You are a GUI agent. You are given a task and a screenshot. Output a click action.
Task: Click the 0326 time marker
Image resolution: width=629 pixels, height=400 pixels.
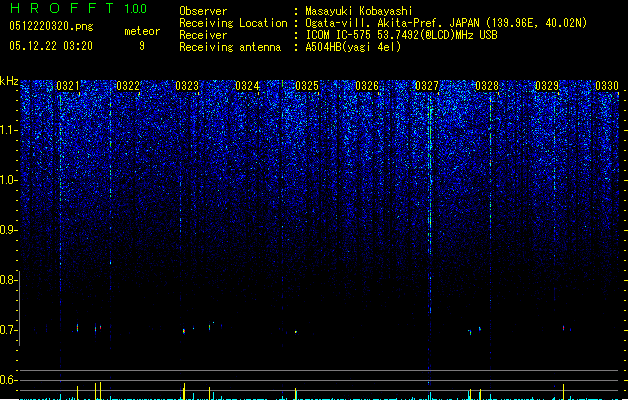tap(367, 86)
